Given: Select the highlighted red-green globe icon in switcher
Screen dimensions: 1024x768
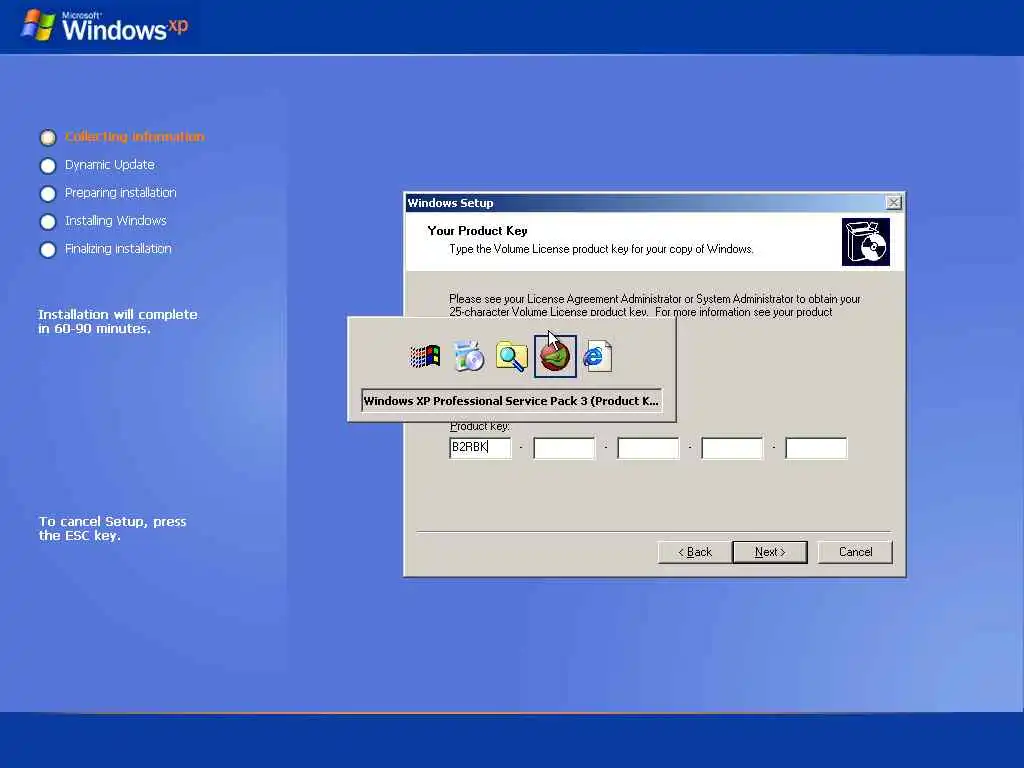Looking at the screenshot, I should pyautogui.click(x=555, y=357).
